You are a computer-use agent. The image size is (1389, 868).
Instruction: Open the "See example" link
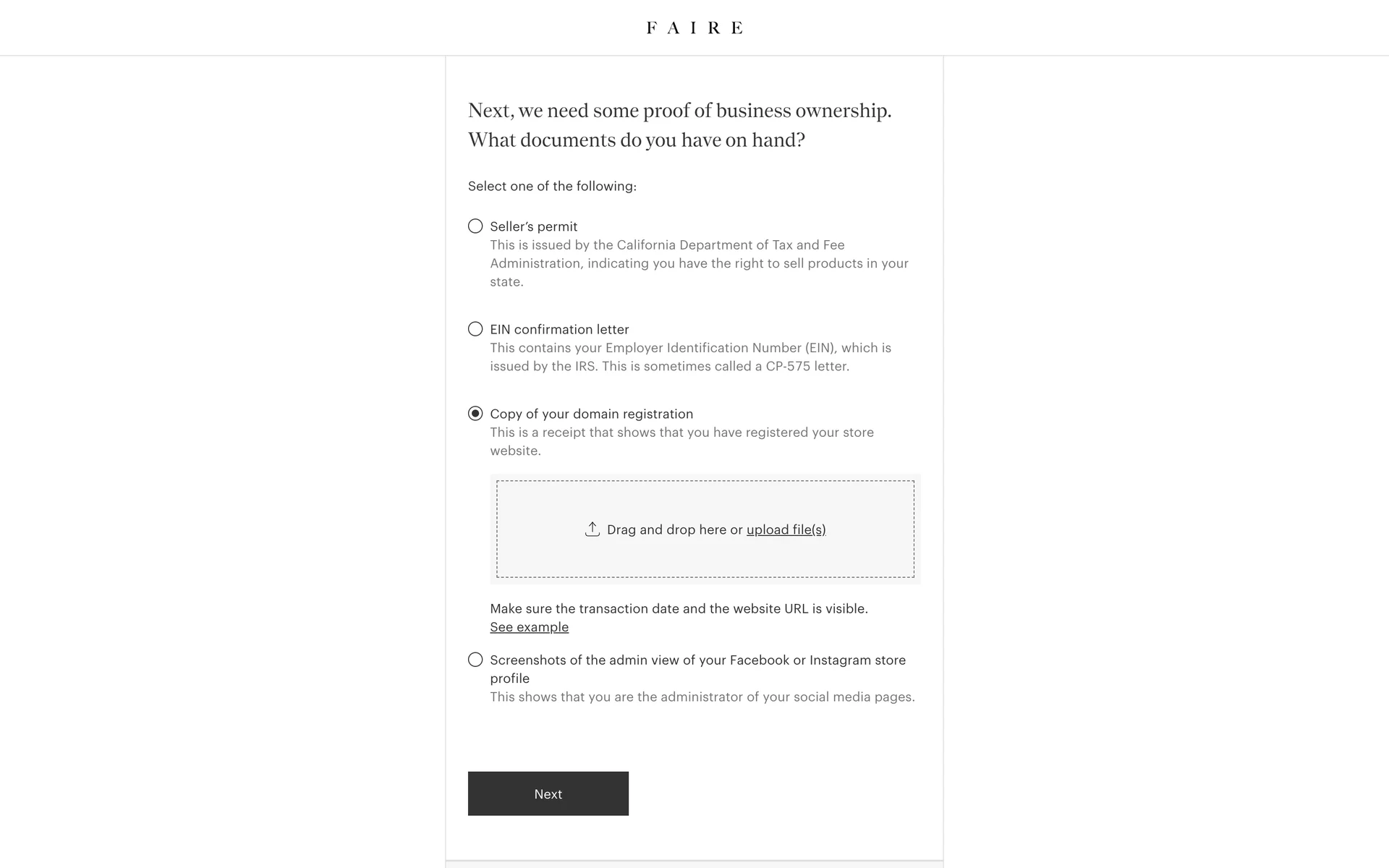[x=529, y=627]
